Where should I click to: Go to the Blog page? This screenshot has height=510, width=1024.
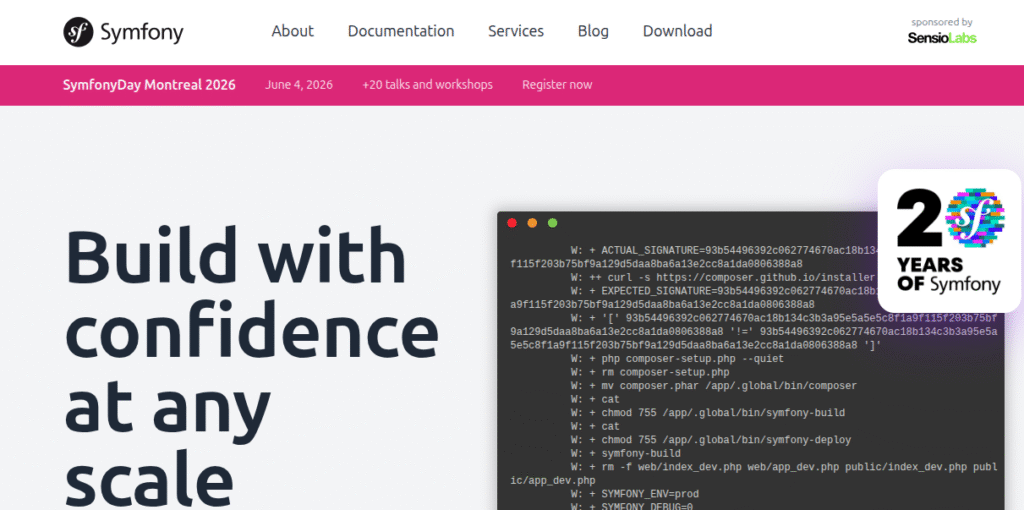[593, 31]
